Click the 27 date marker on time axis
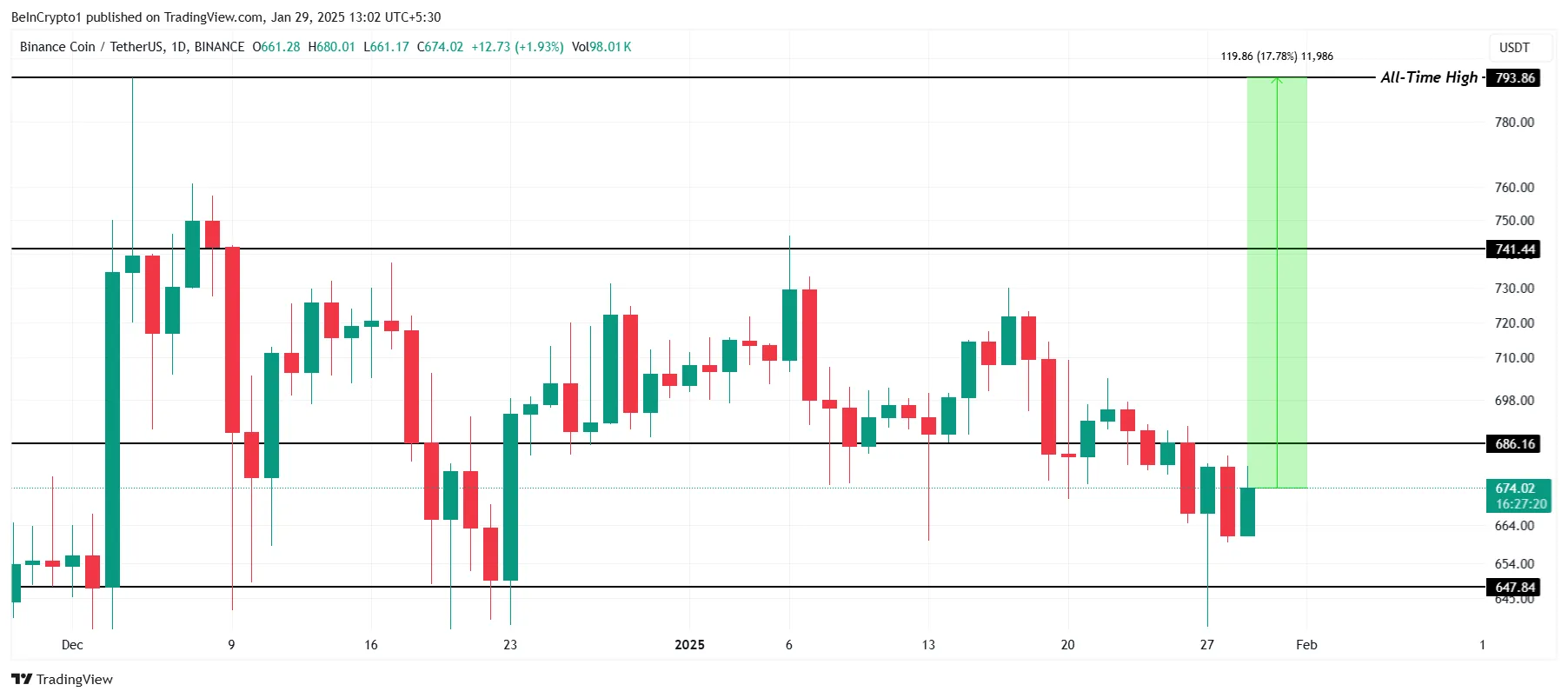 (1206, 645)
